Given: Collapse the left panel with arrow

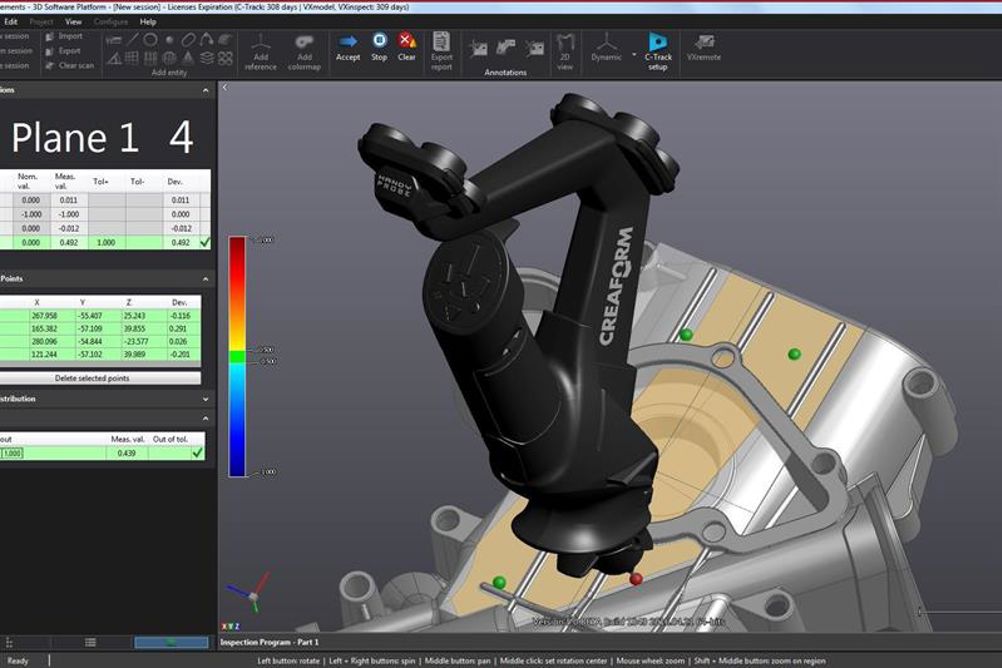Looking at the screenshot, I should pyautogui.click(x=225, y=88).
